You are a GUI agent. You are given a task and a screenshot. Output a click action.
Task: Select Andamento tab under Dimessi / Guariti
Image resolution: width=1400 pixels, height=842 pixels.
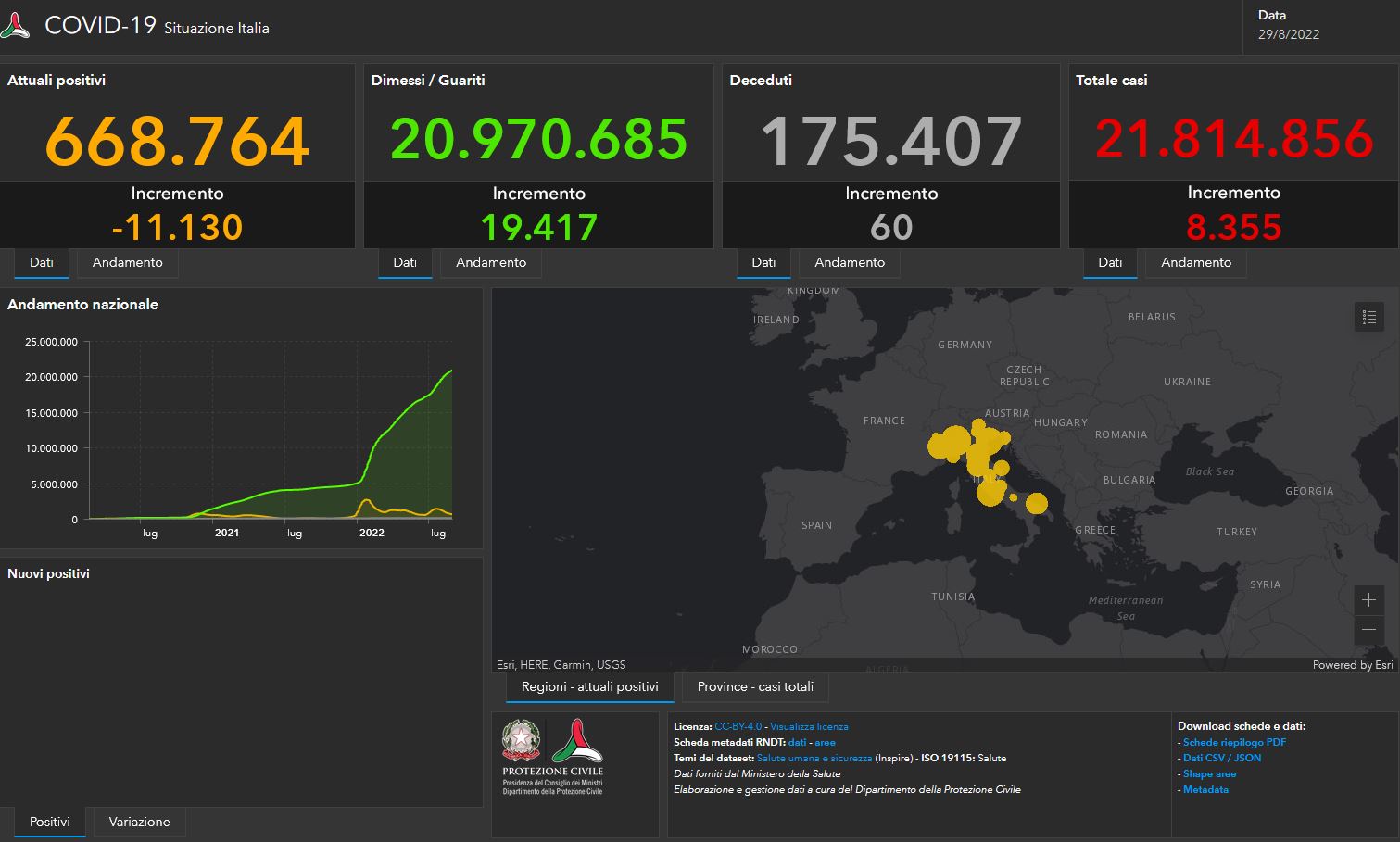(490, 262)
